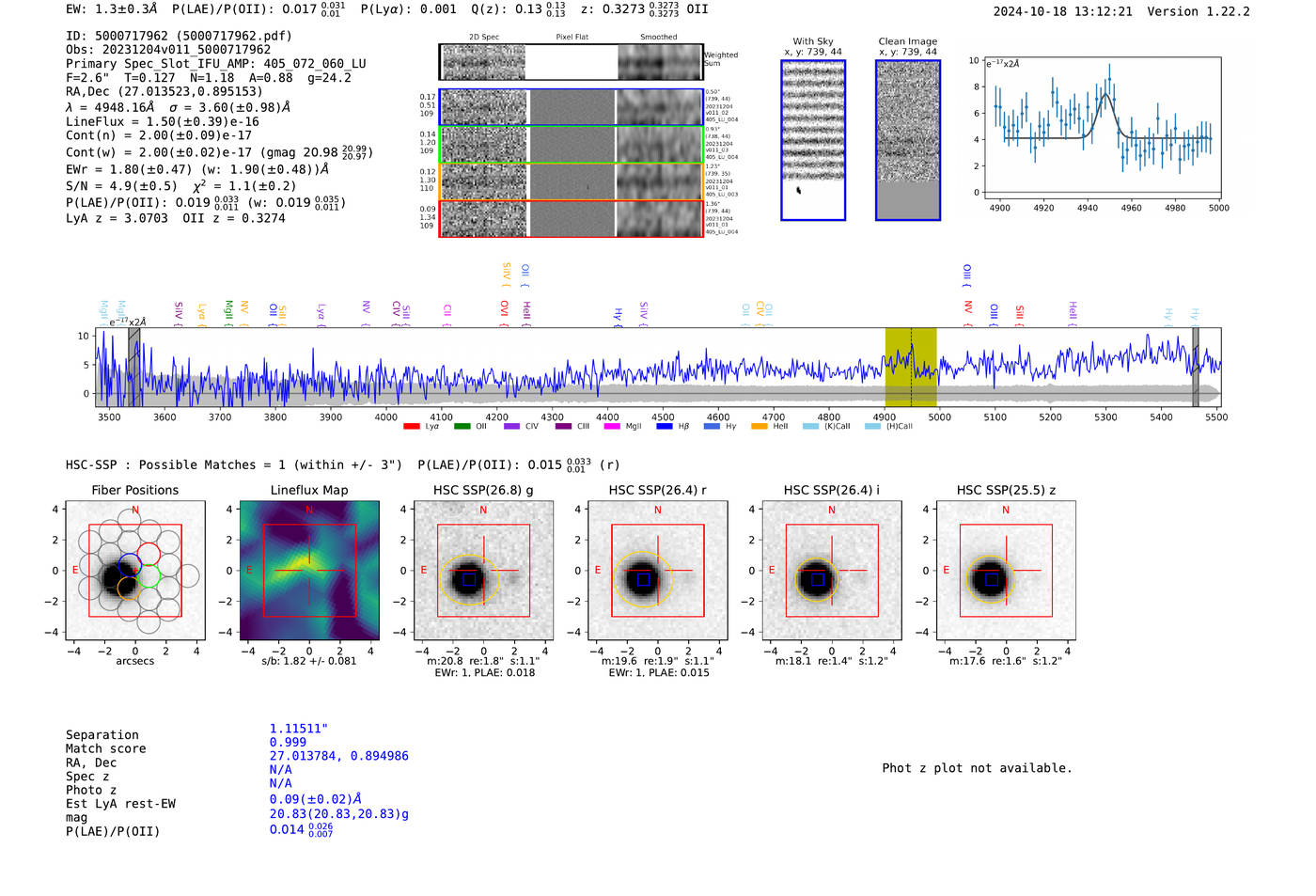Click the gray shaded band near 5460 Å
The image size is (1316, 896).
(x=1196, y=368)
